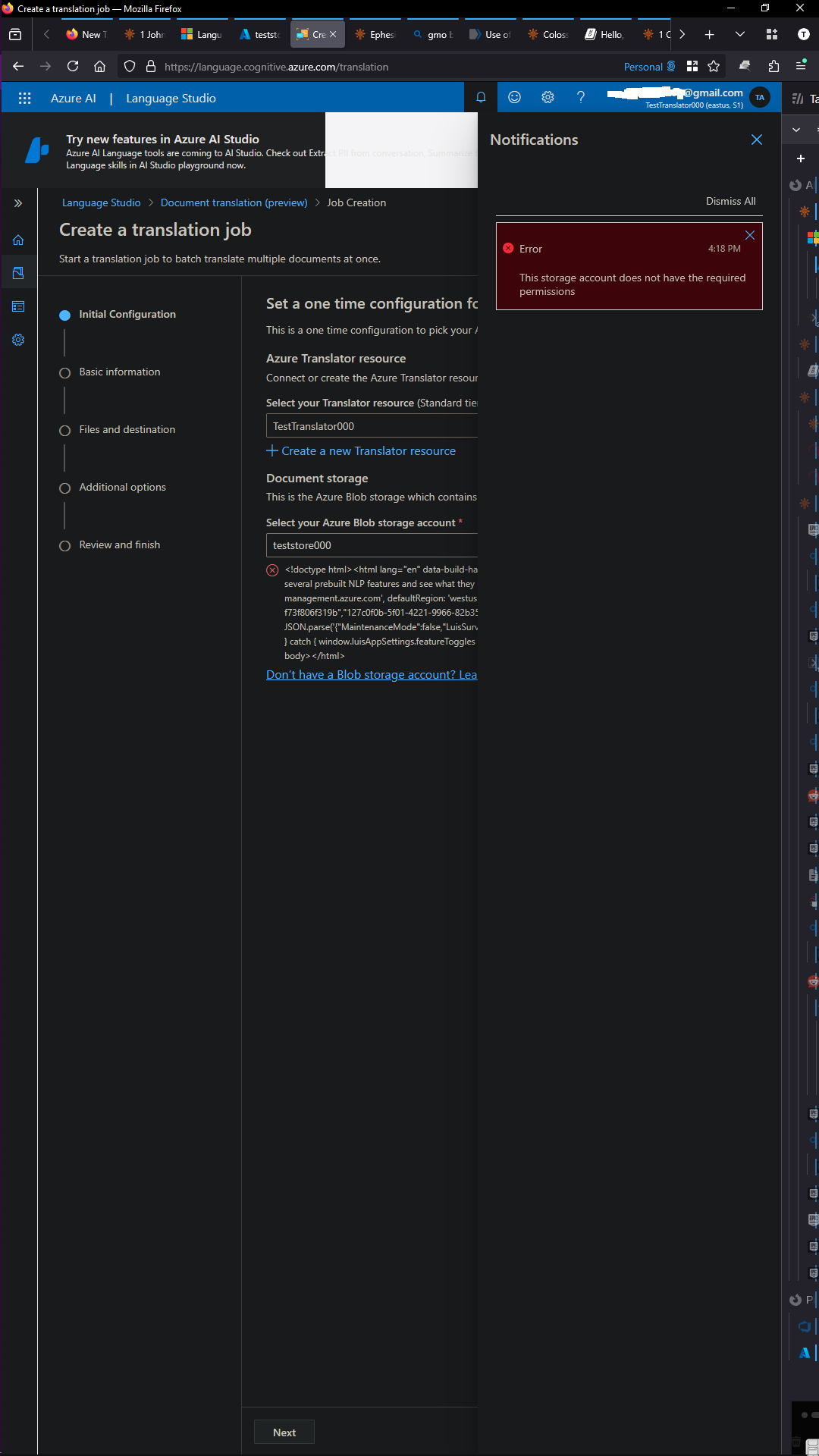Open the jobs list icon in left rail
819x1456 pixels.
coord(18,306)
